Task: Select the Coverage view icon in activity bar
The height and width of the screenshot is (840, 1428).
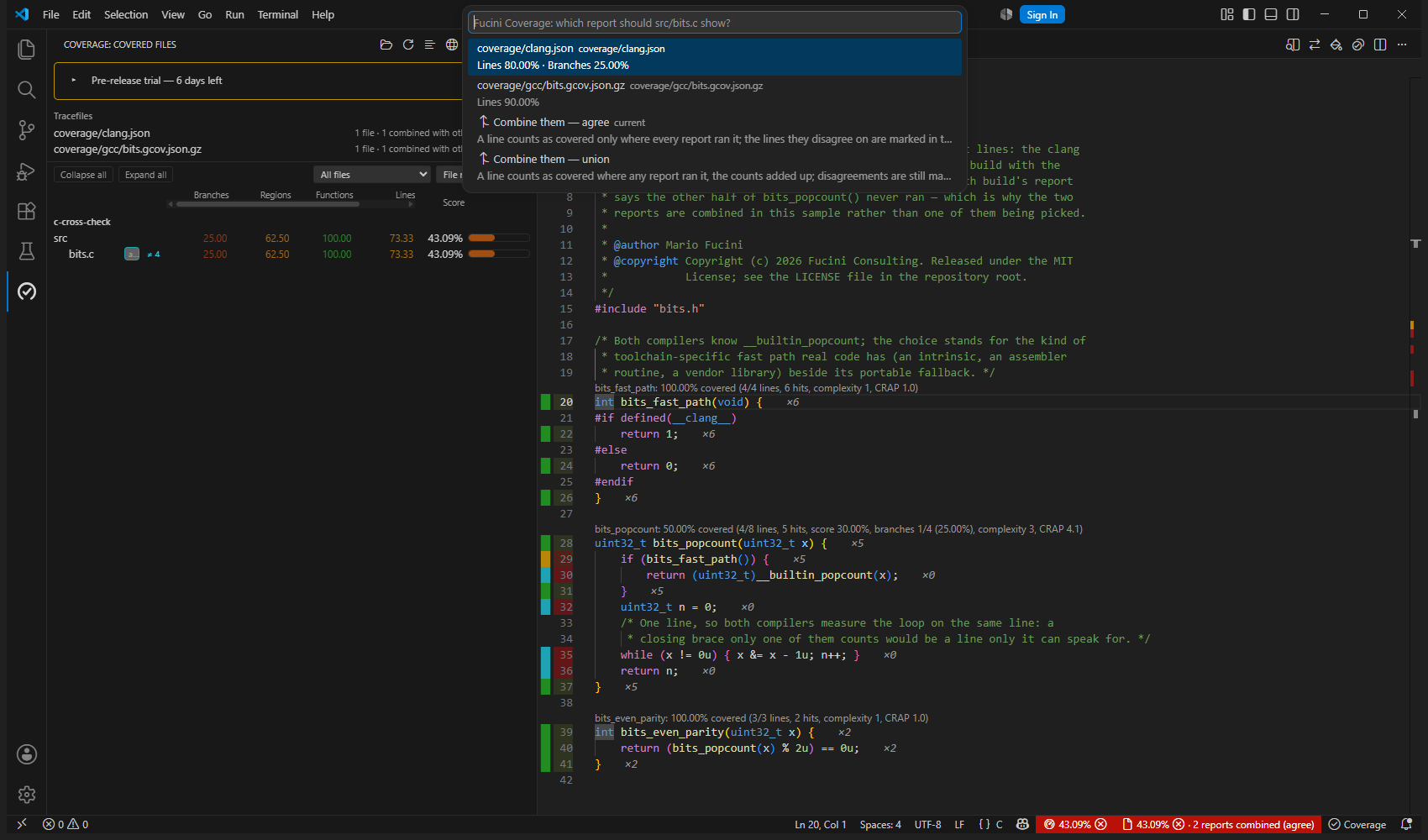Action: tap(27, 291)
